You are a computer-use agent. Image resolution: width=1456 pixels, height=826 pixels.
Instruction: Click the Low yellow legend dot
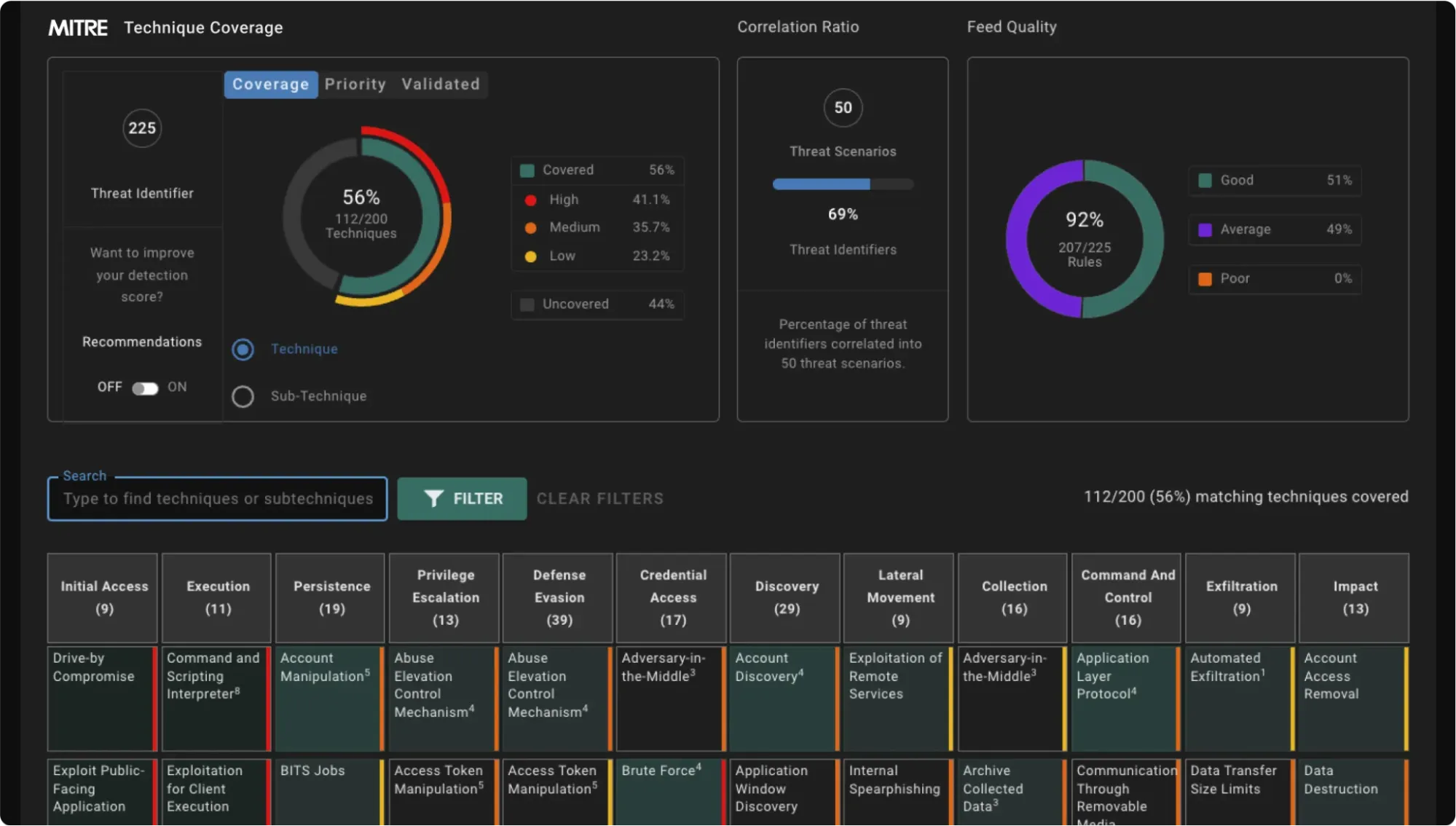coord(531,256)
